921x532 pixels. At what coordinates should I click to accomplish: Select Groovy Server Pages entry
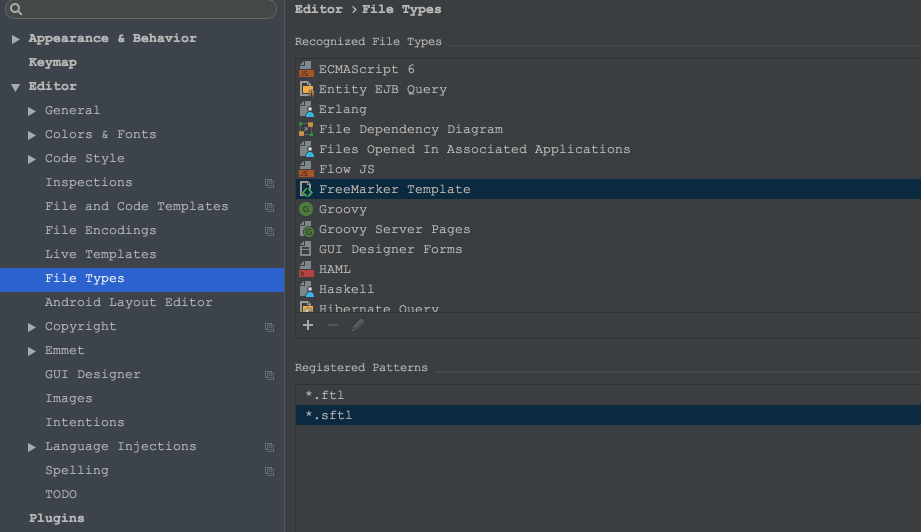click(x=608, y=229)
